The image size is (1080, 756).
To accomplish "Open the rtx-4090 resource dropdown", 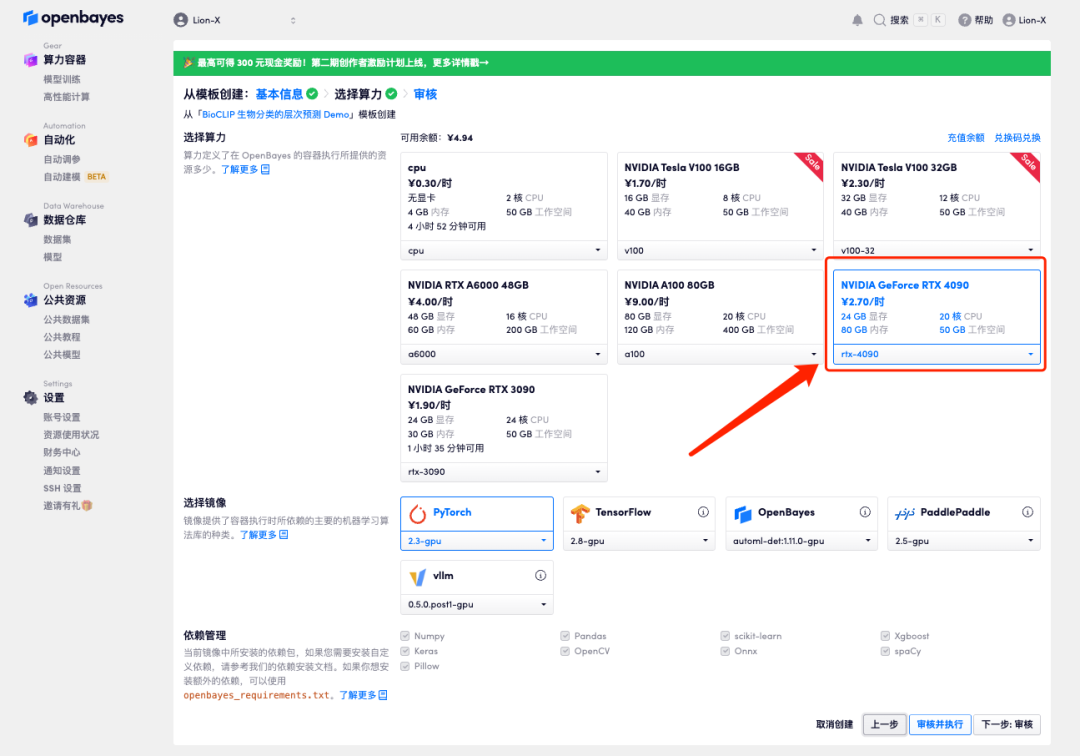I will pyautogui.click(x=937, y=354).
